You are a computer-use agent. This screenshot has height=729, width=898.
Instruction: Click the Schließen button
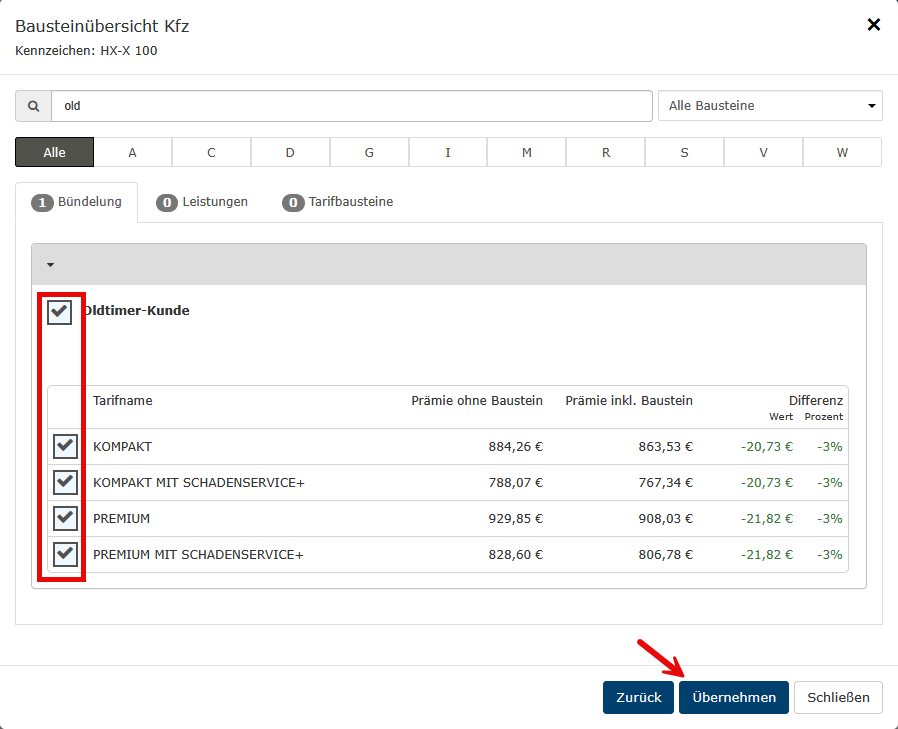click(838, 698)
